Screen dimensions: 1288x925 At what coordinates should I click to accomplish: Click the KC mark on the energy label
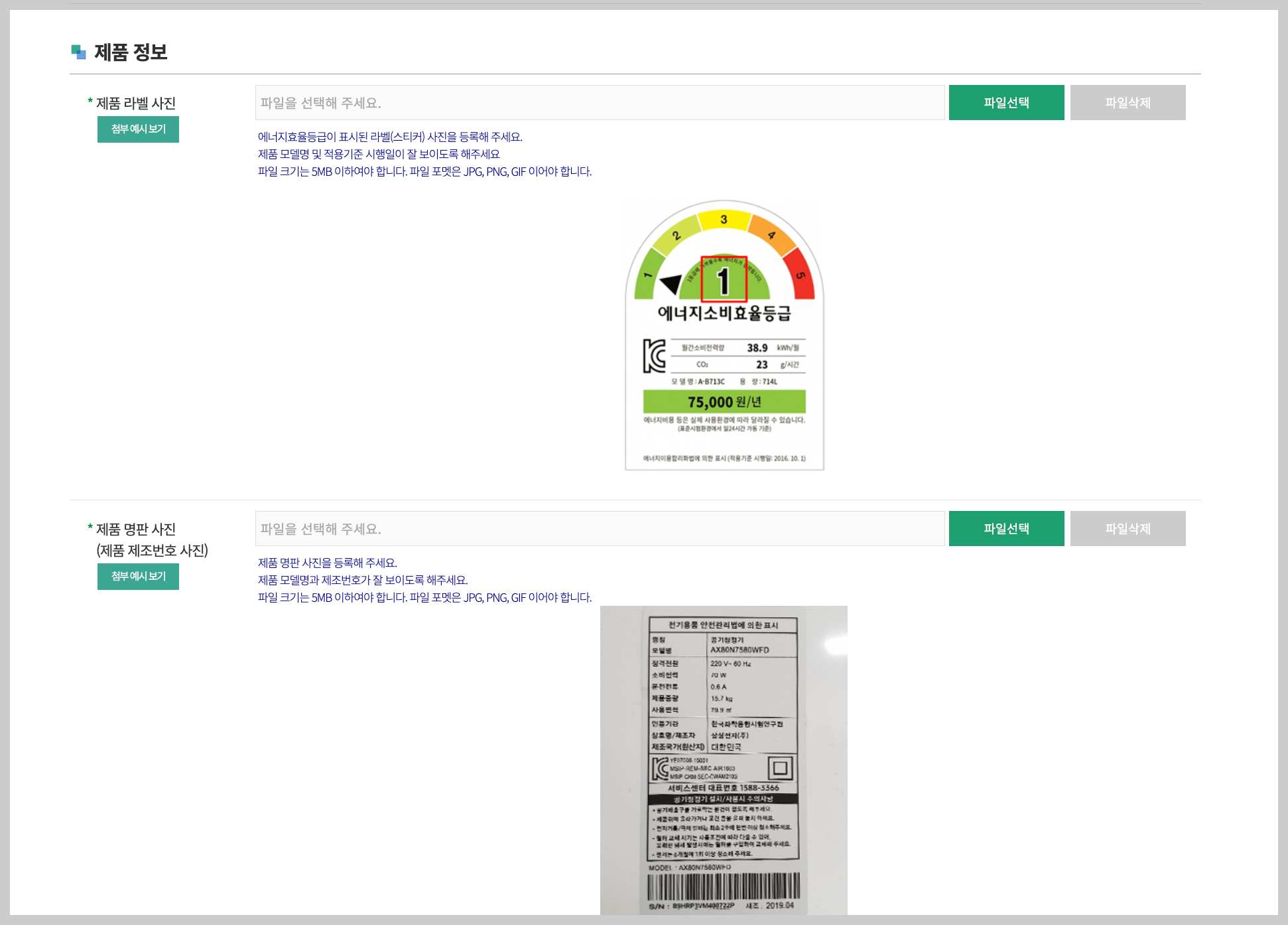pyautogui.click(x=654, y=356)
